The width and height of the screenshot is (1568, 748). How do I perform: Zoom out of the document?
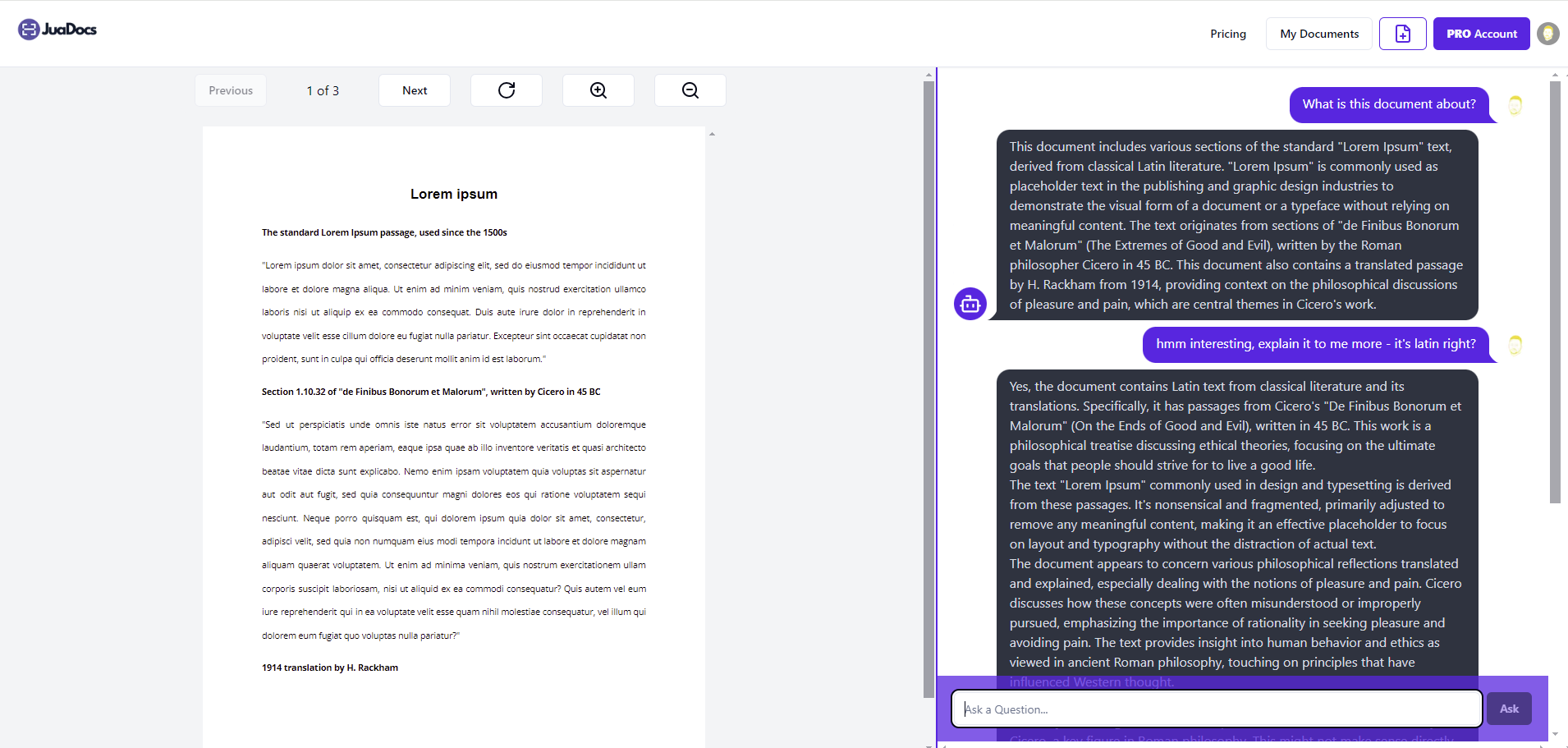[x=690, y=90]
